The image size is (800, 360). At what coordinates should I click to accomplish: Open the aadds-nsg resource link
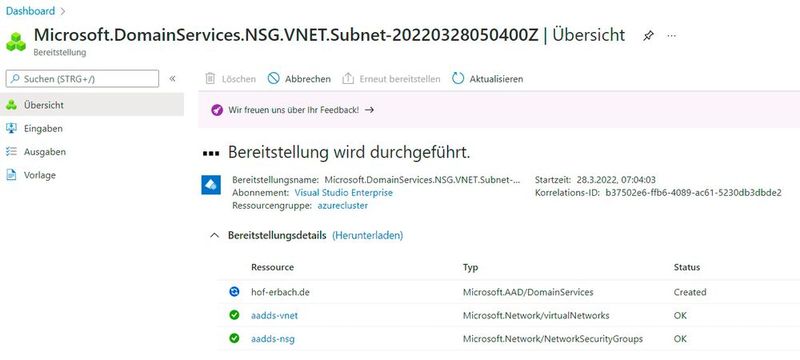tap(273, 339)
